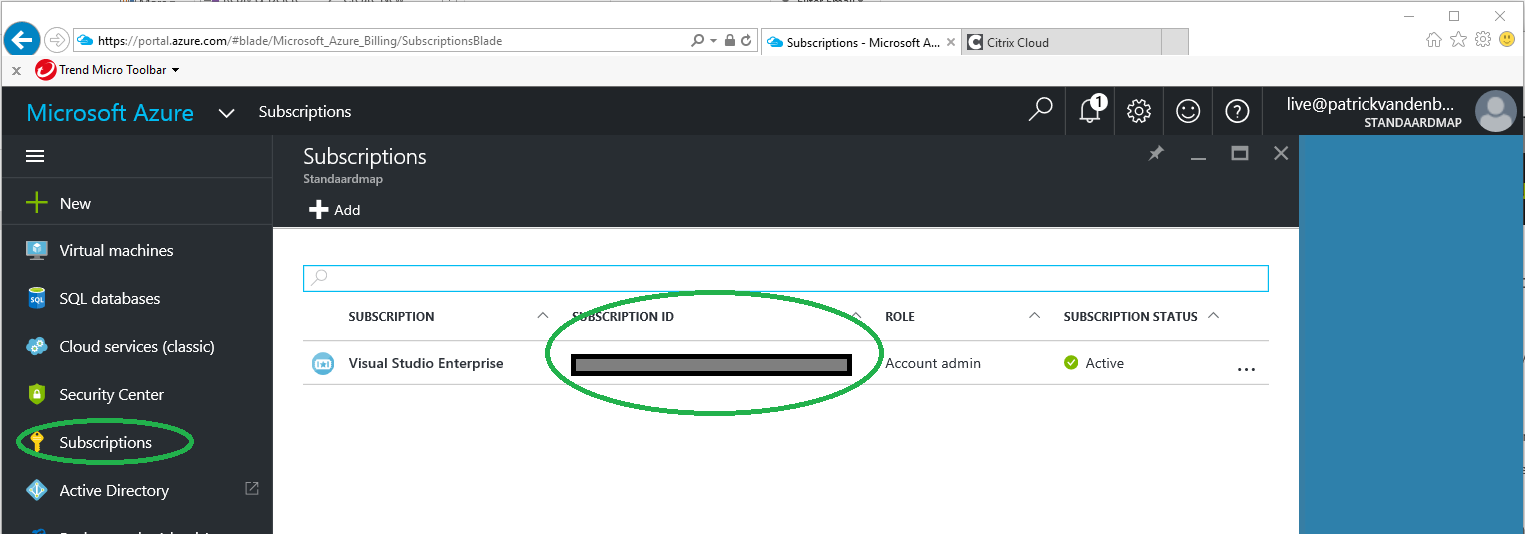Click the external link icon beside Active Directory
Viewport: 1525px width, 534px height.
click(252, 488)
